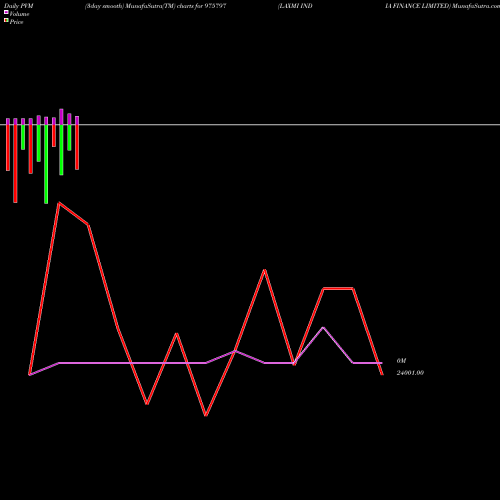Click the FINANCE LIMITED MunafaSutra.com text
500x500 pixels.
(445, 6)
